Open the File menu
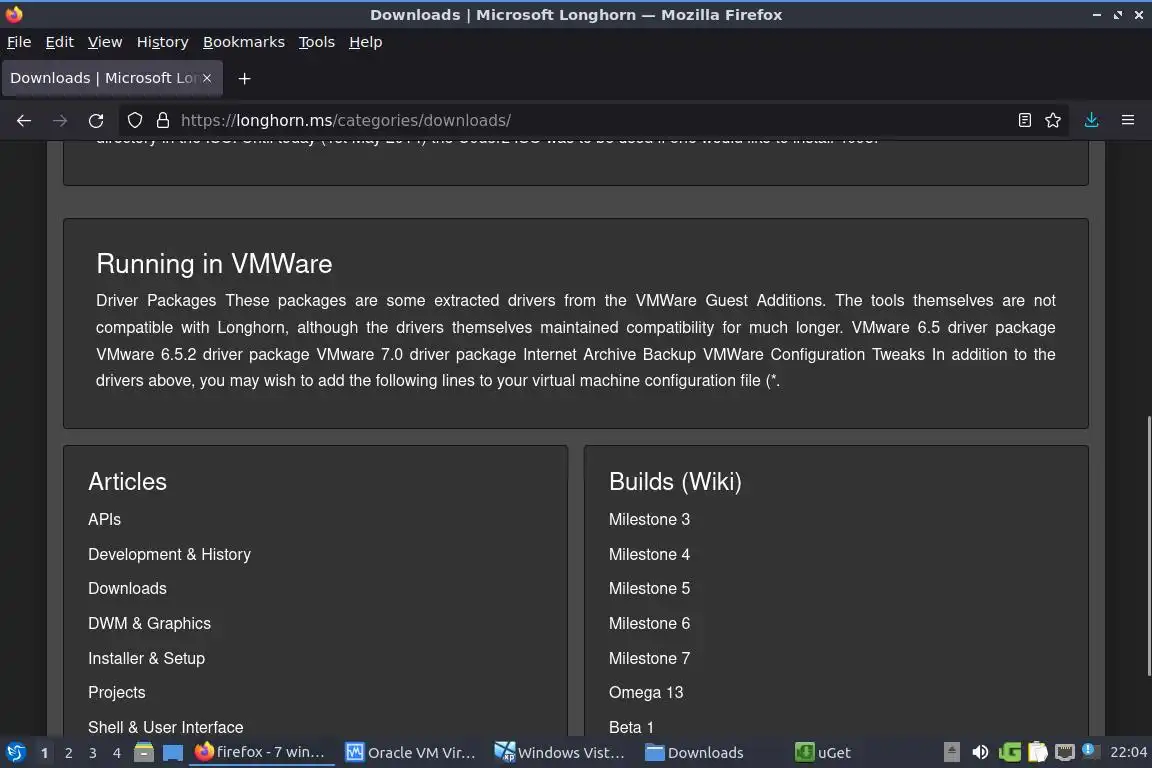The width and height of the screenshot is (1152, 768). point(19,42)
